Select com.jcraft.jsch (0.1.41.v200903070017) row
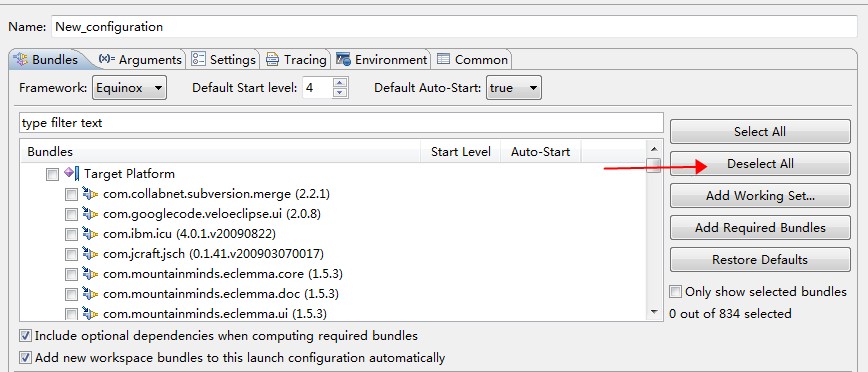868x372 pixels. point(333,254)
